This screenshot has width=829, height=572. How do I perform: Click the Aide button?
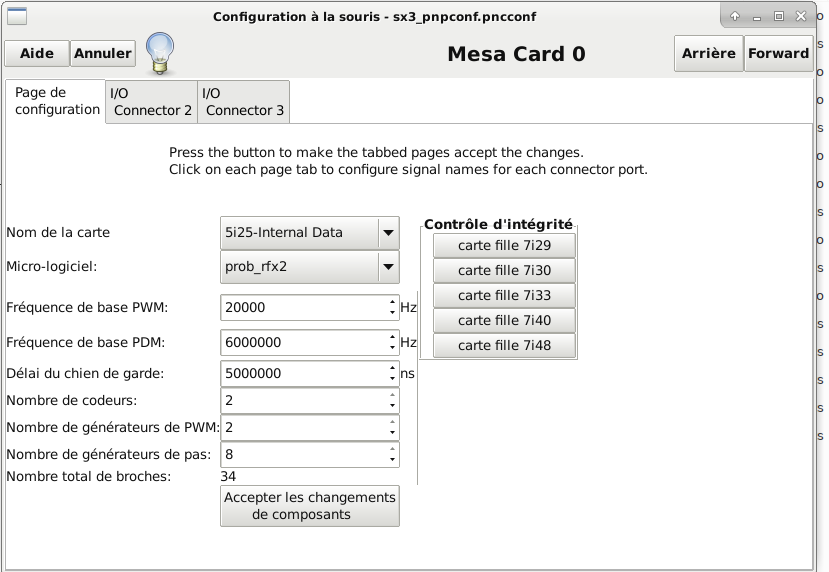click(x=37, y=53)
